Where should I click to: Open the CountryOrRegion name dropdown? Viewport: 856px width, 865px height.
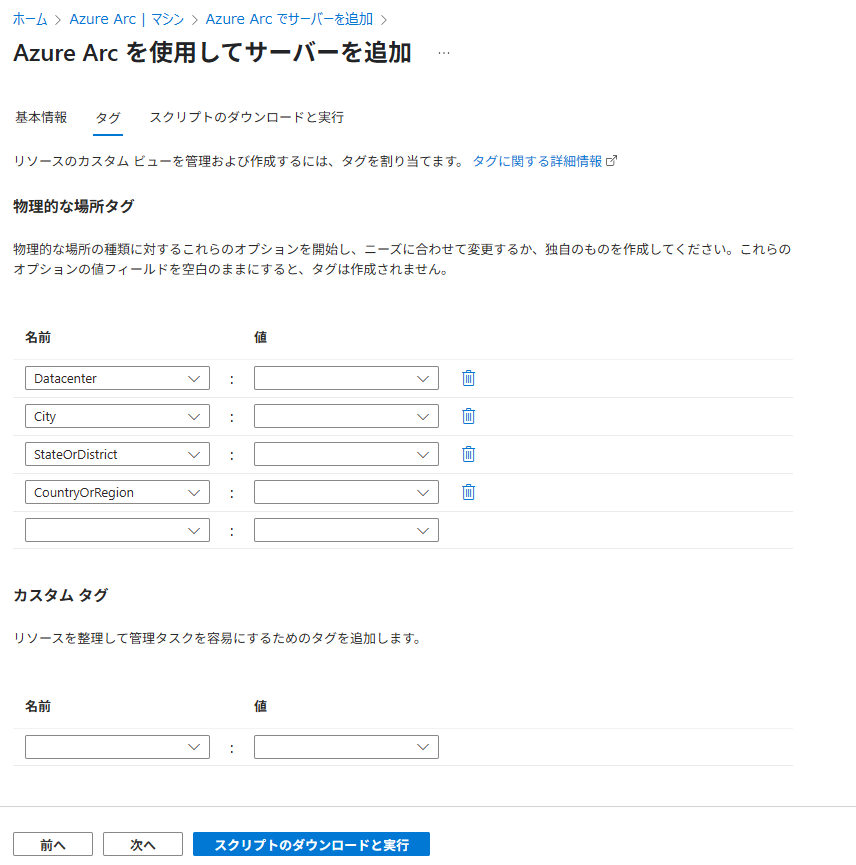[117, 493]
